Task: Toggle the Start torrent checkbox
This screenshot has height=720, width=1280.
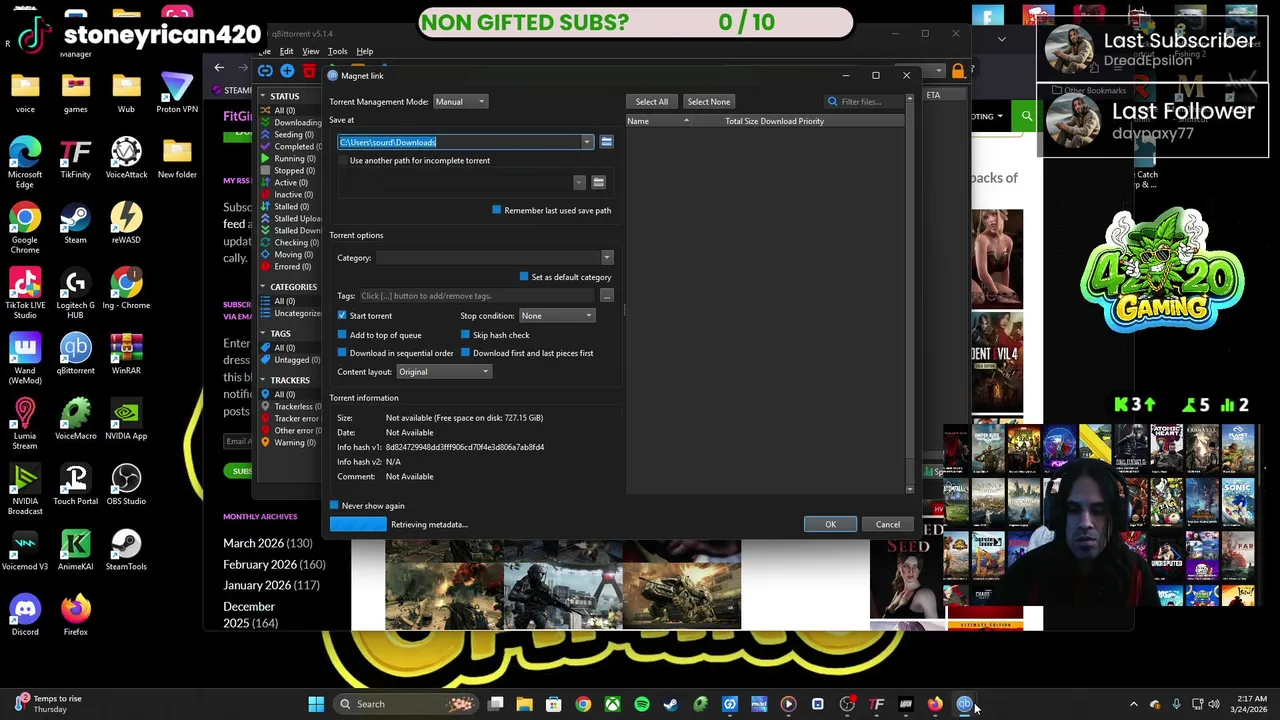Action: point(342,316)
